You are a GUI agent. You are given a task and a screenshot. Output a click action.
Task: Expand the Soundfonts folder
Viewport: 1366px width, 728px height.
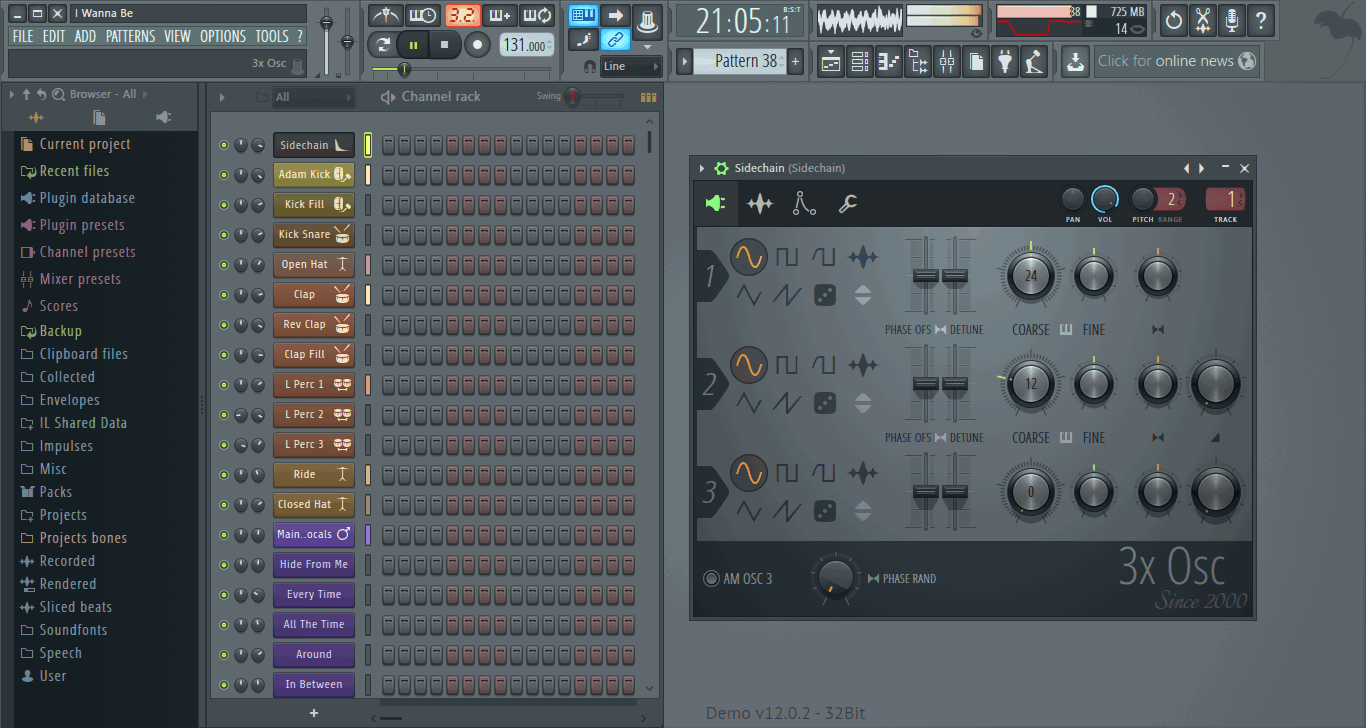(64, 630)
